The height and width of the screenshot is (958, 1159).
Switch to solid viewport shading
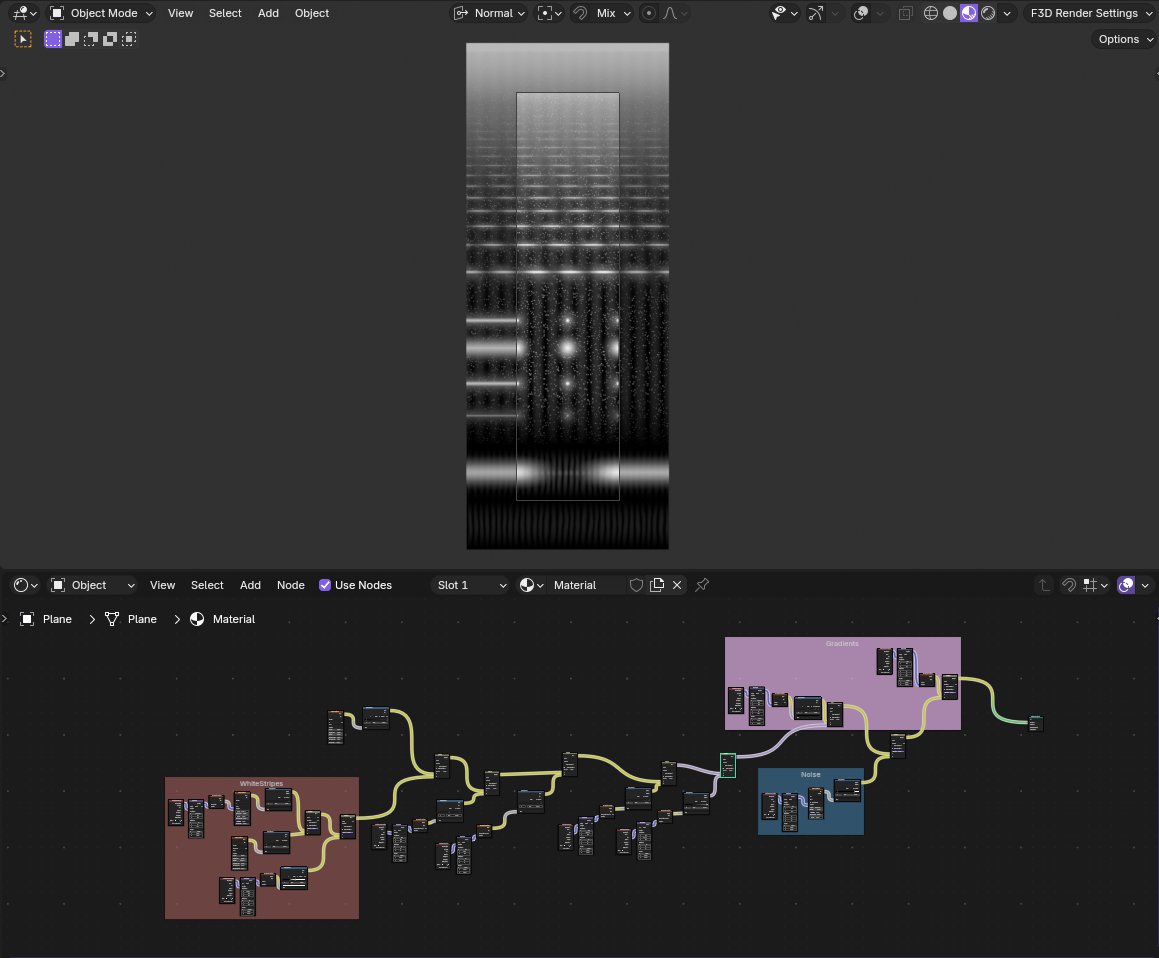point(950,13)
